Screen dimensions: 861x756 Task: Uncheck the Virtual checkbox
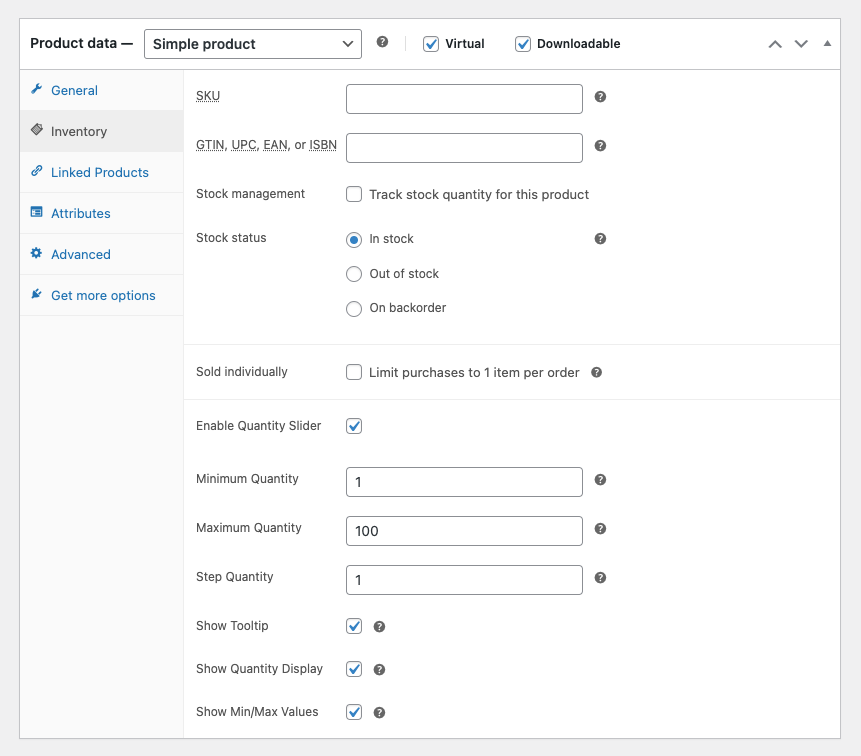(x=431, y=44)
